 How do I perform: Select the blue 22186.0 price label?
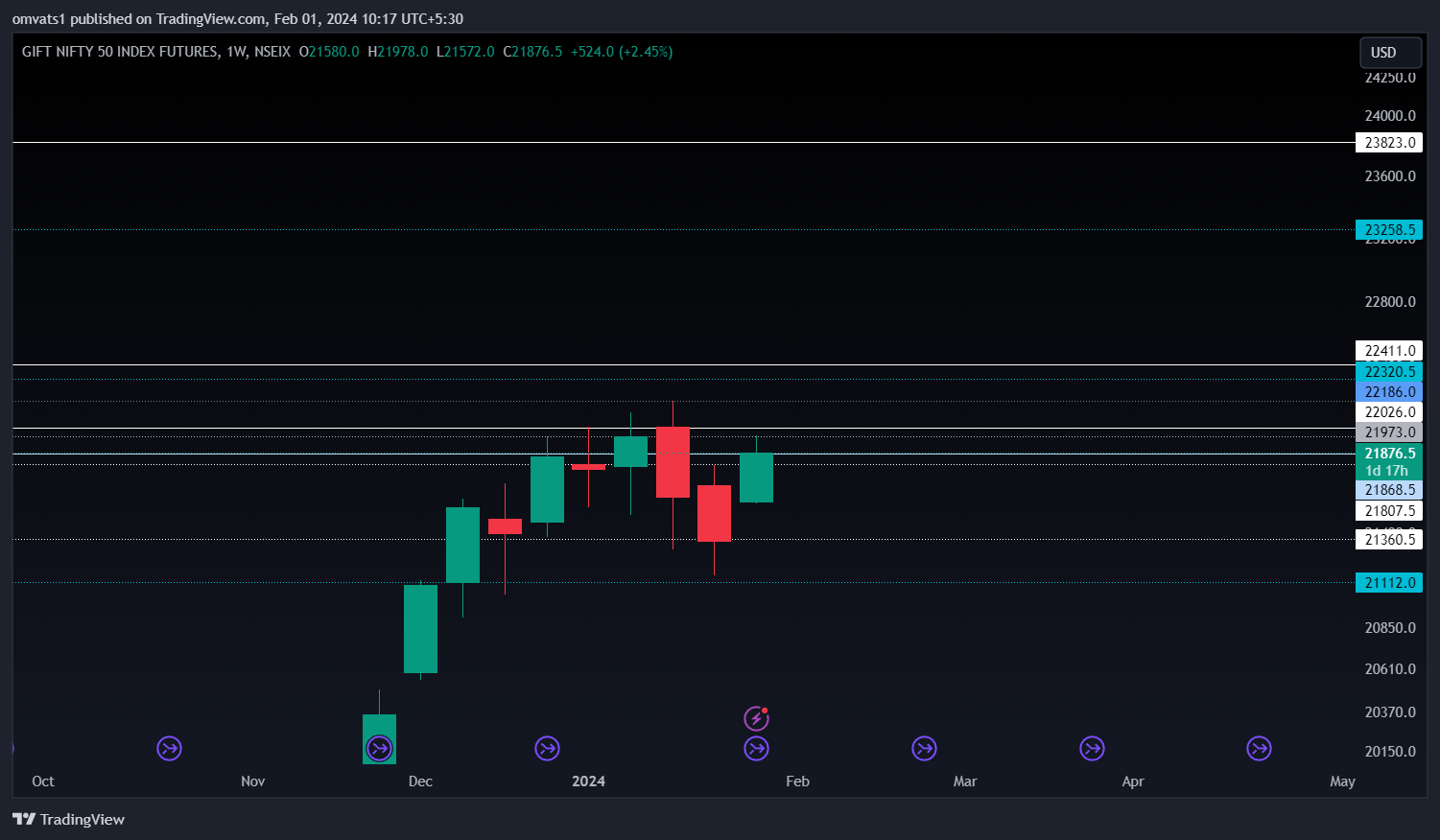pyautogui.click(x=1389, y=392)
